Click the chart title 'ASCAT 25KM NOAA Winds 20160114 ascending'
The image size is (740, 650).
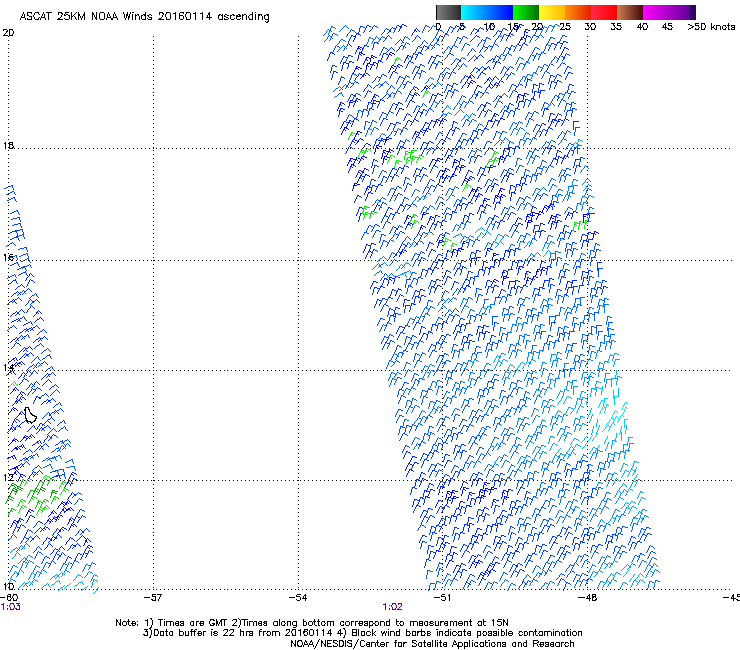click(144, 17)
